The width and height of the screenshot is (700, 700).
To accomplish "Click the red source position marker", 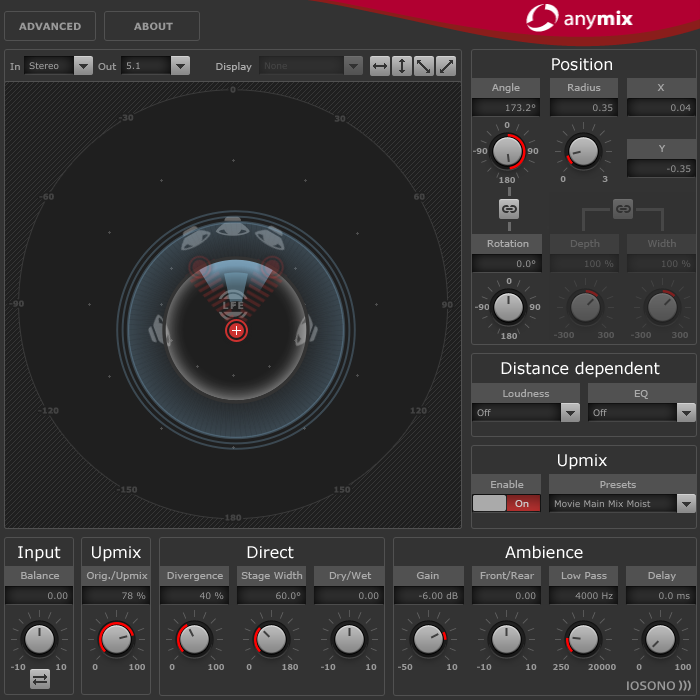I will click(236, 330).
